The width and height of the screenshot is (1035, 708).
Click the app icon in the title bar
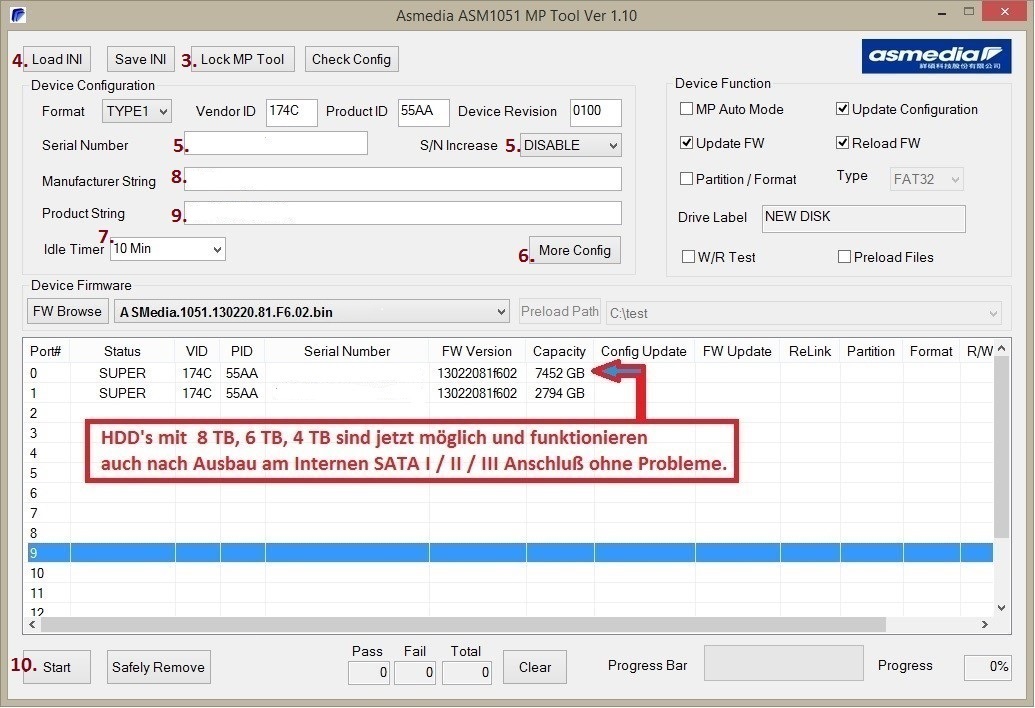coord(18,15)
